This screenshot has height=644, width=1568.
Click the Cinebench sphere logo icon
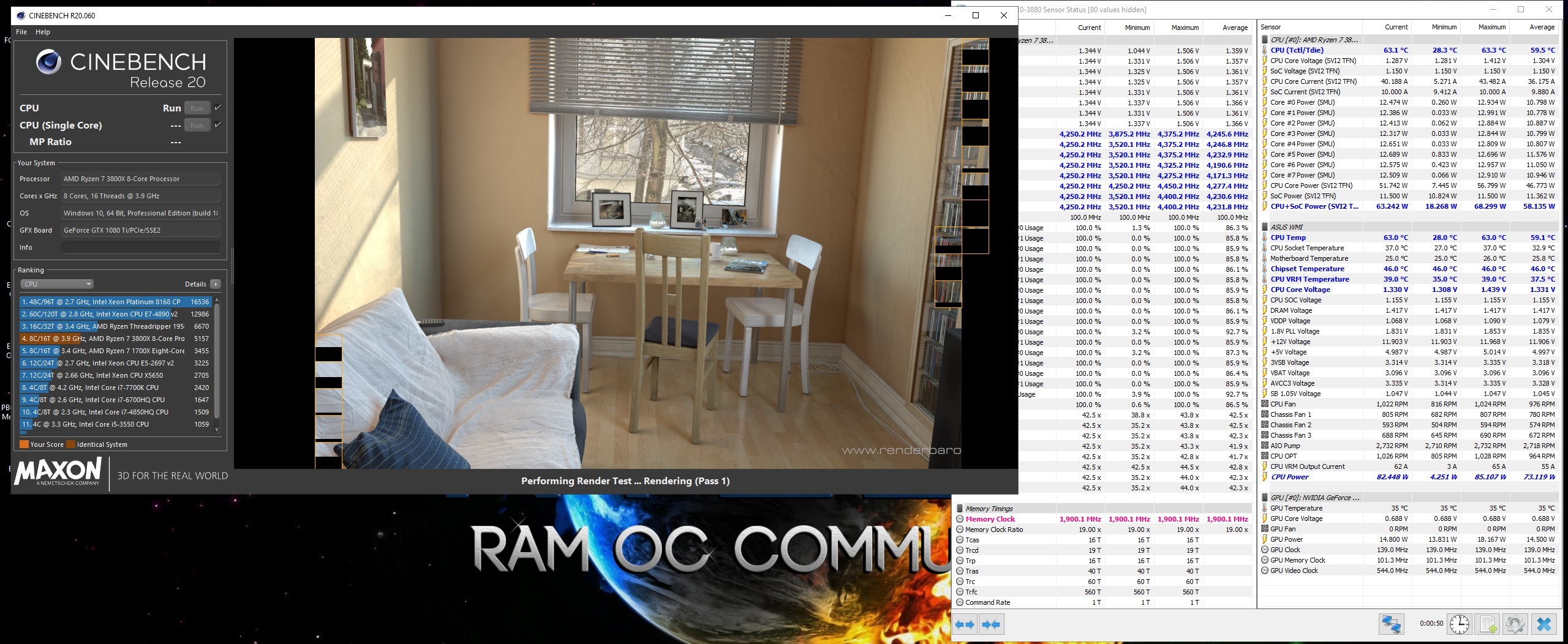pos(48,62)
